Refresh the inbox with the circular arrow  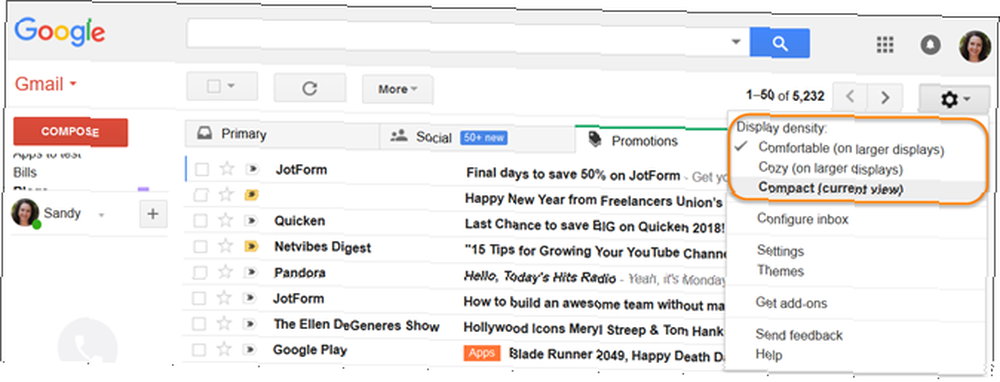coord(309,88)
